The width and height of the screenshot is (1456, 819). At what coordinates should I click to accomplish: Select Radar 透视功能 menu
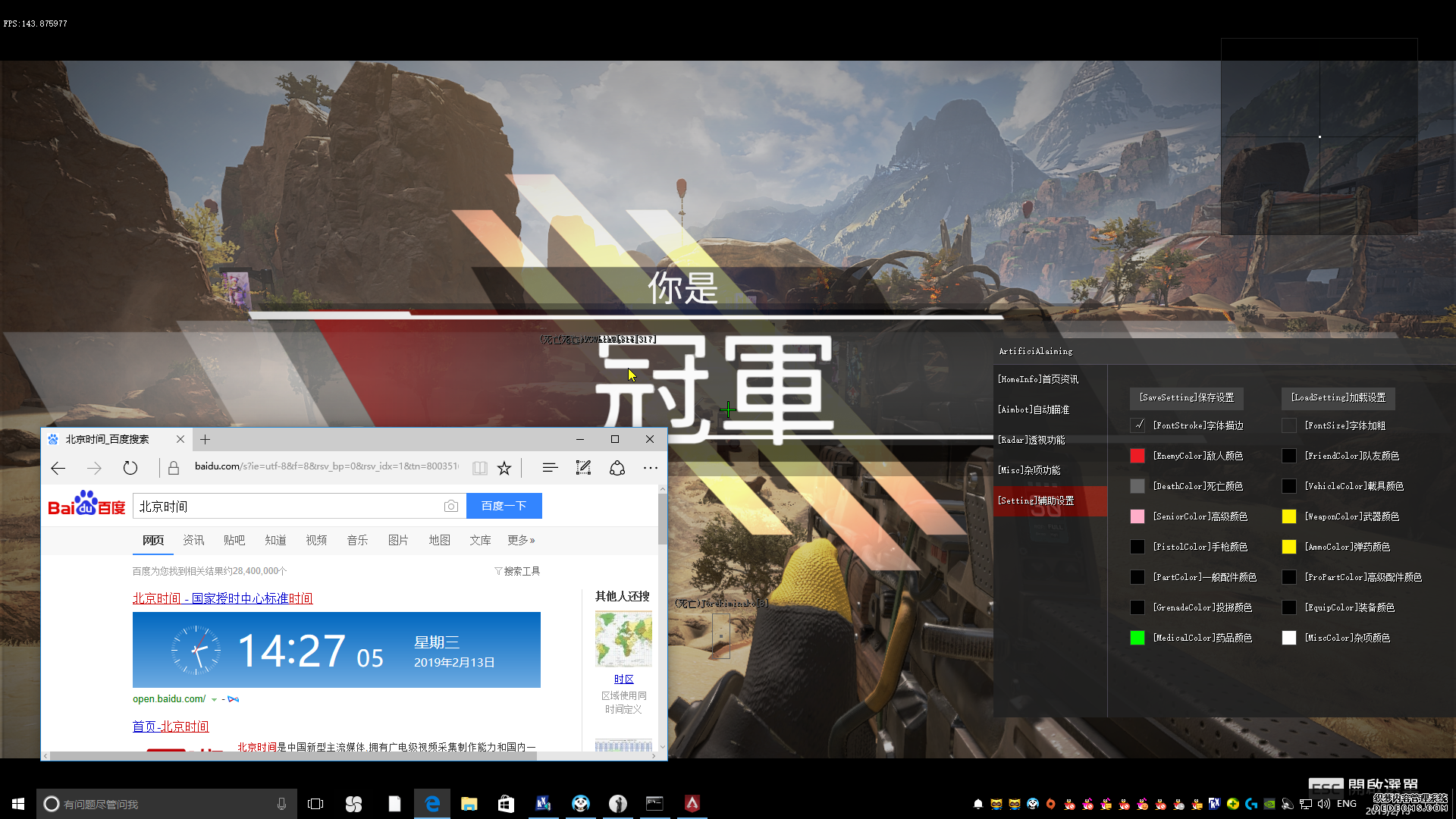point(1050,440)
